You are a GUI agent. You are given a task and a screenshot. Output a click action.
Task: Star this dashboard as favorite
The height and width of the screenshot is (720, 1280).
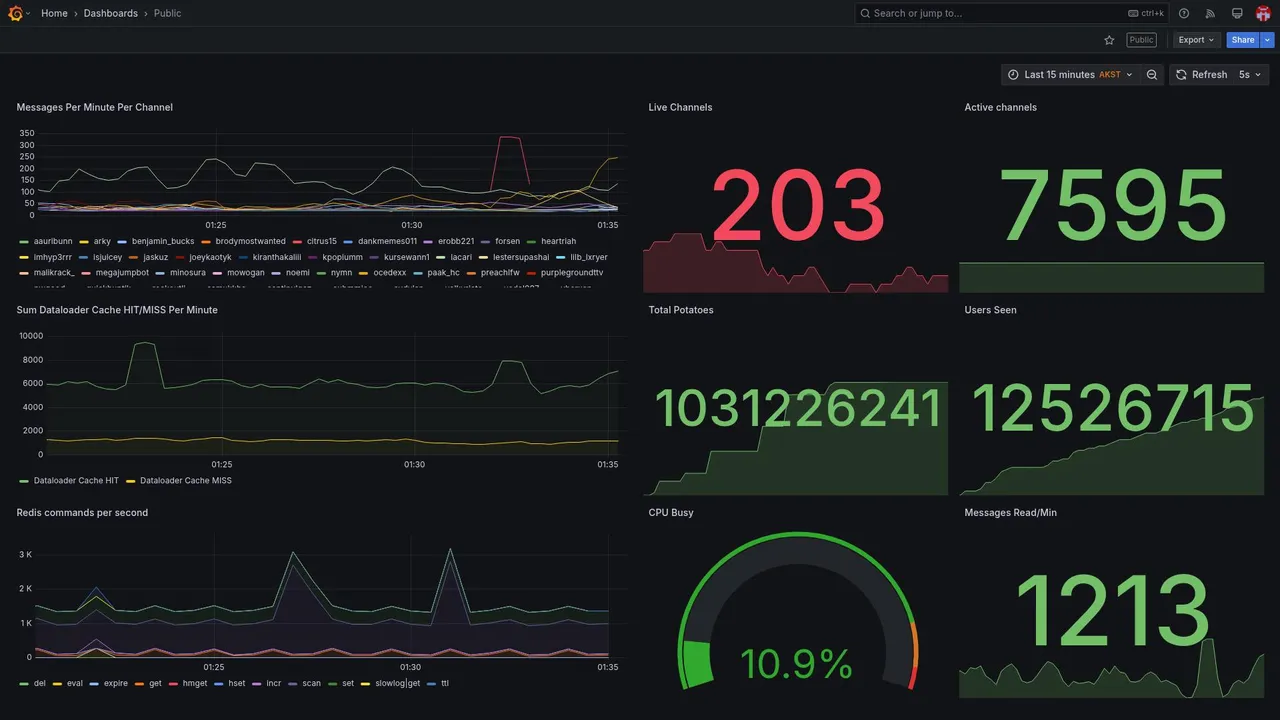pyautogui.click(x=1109, y=40)
